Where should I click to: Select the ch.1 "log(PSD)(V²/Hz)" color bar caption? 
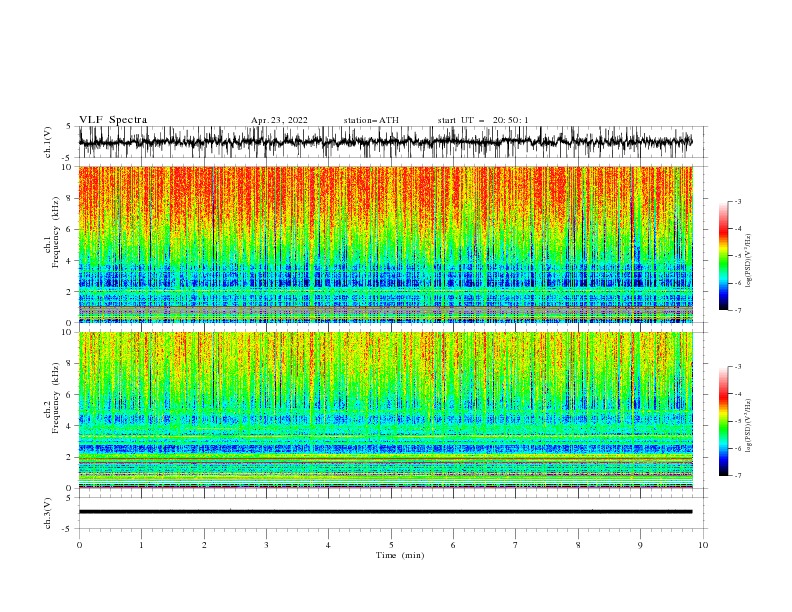tap(748, 261)
